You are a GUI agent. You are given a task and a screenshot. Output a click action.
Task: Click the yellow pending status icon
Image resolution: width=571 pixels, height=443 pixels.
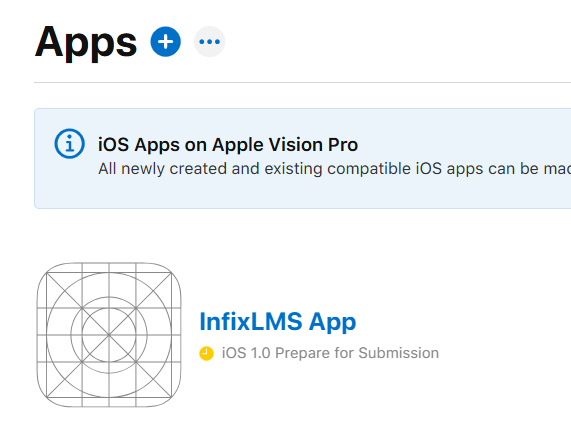coord(206,353)
